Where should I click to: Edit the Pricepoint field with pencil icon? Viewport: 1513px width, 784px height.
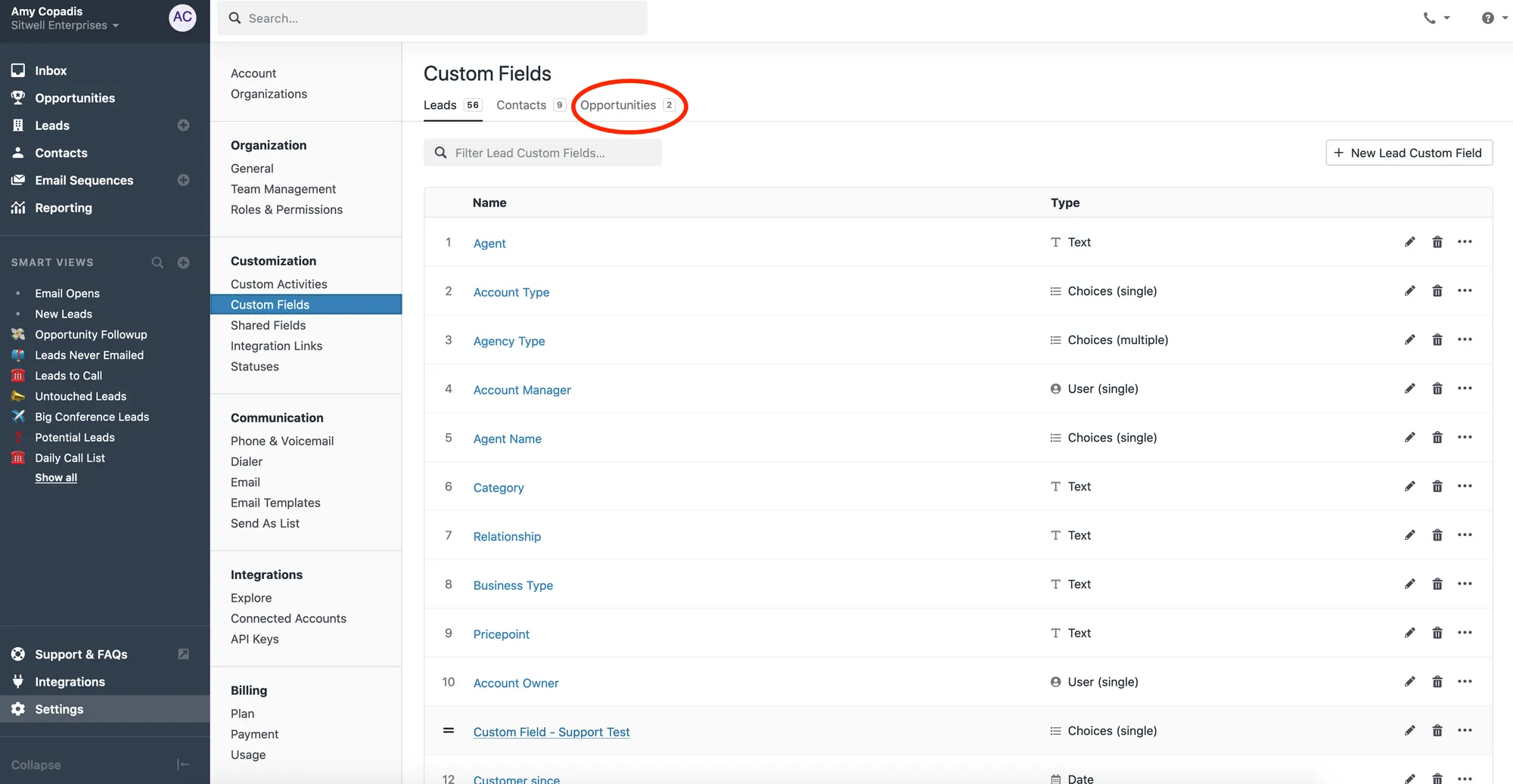pos(1409,633)
